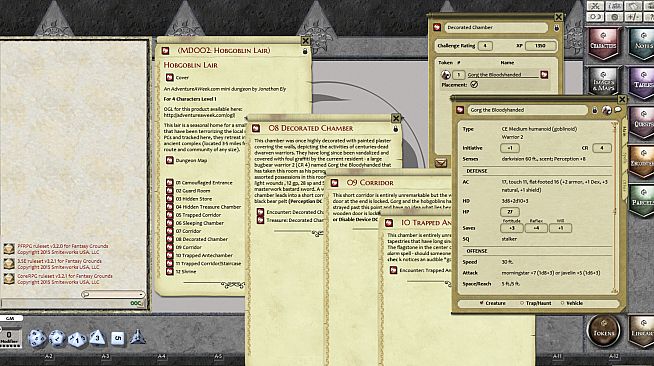Toggle the lock on 08 Decorated Chamber story
The width and height of the screenshot is (654, 366).
click(395, 129)
